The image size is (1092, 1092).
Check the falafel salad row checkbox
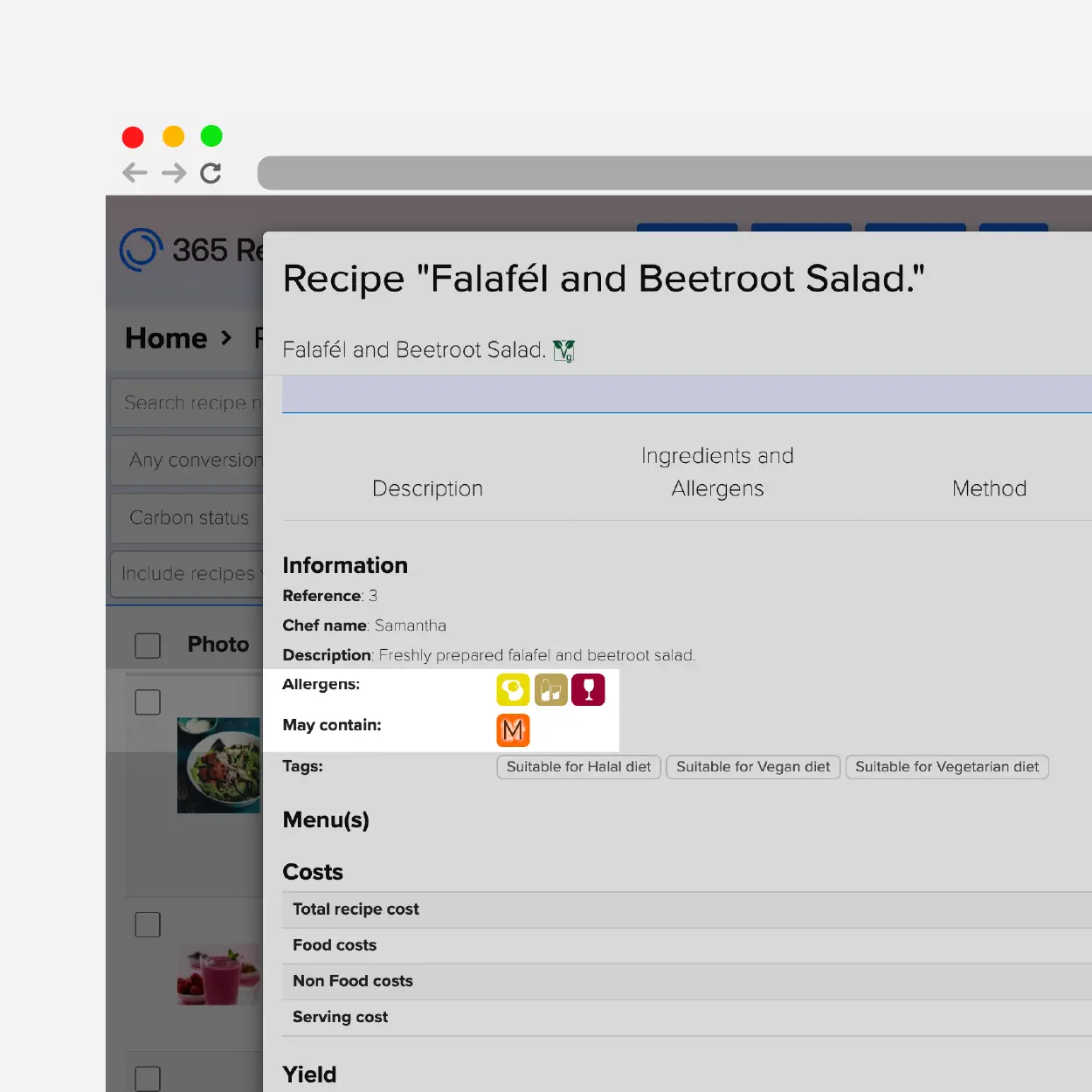pyautogui.click(x=148, y=702)
